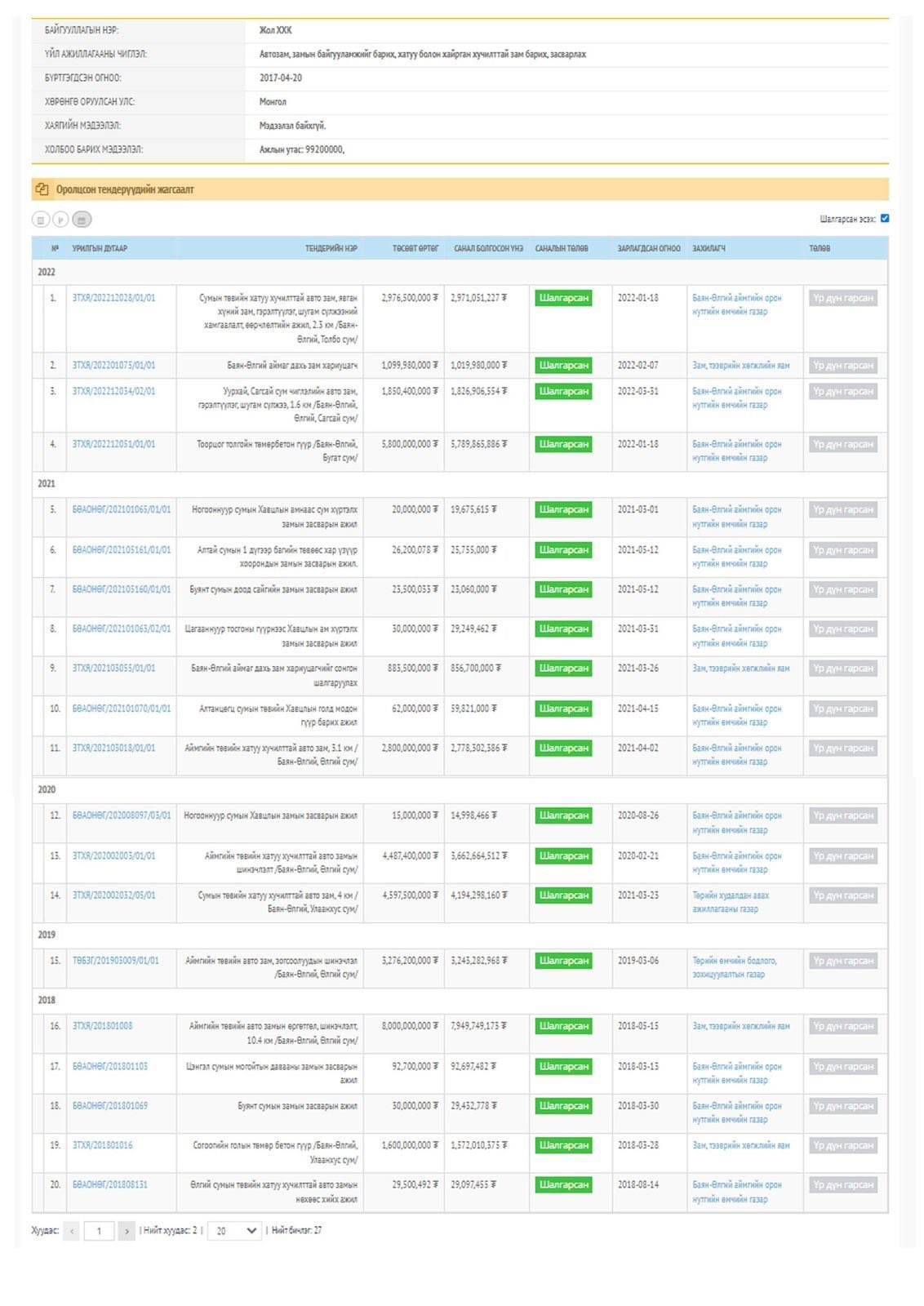Select contact info Ажлын утас: 99200000

tap(302, 149)
